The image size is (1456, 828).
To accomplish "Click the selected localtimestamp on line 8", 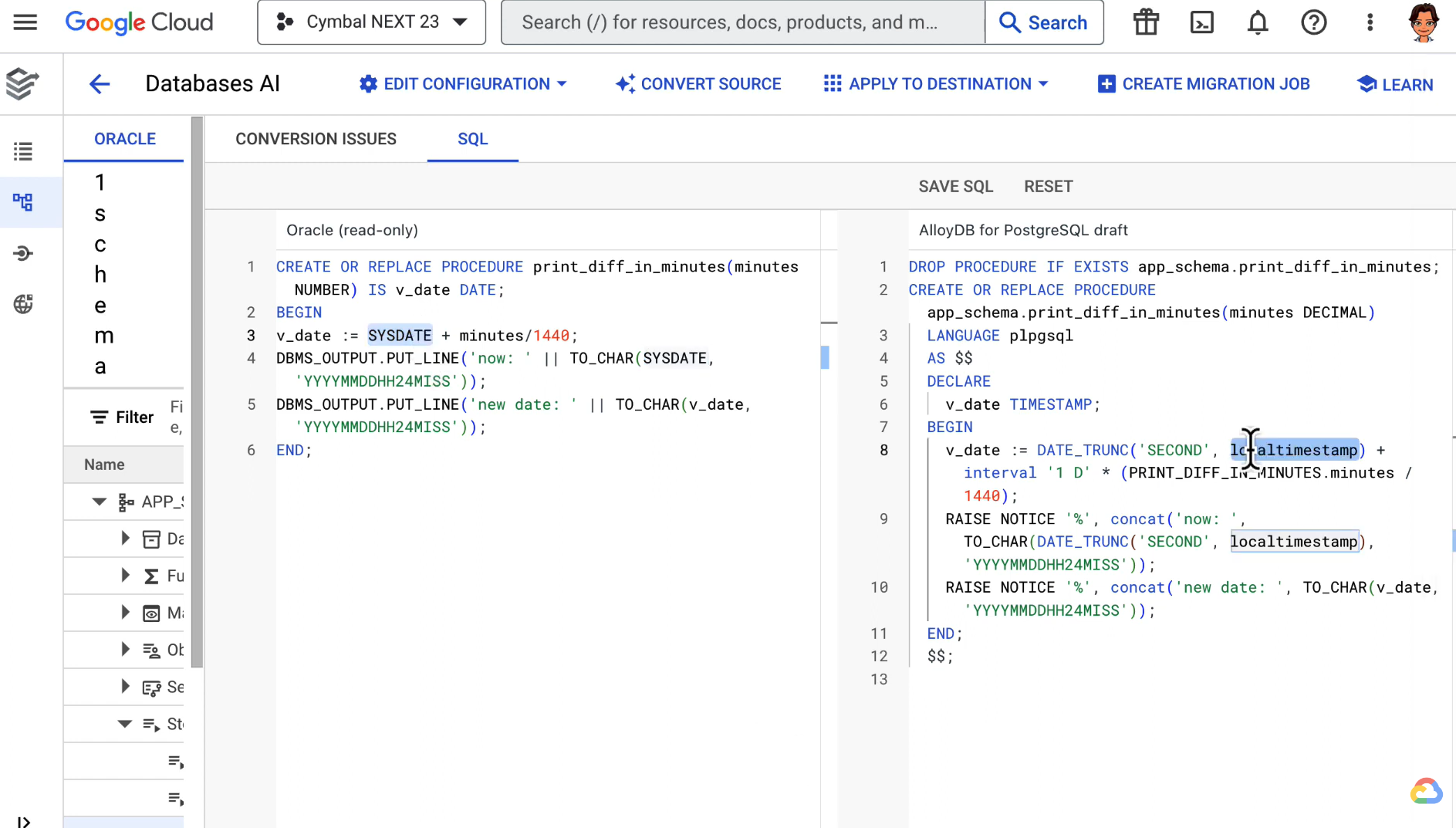I will (x=1294, y=450).
